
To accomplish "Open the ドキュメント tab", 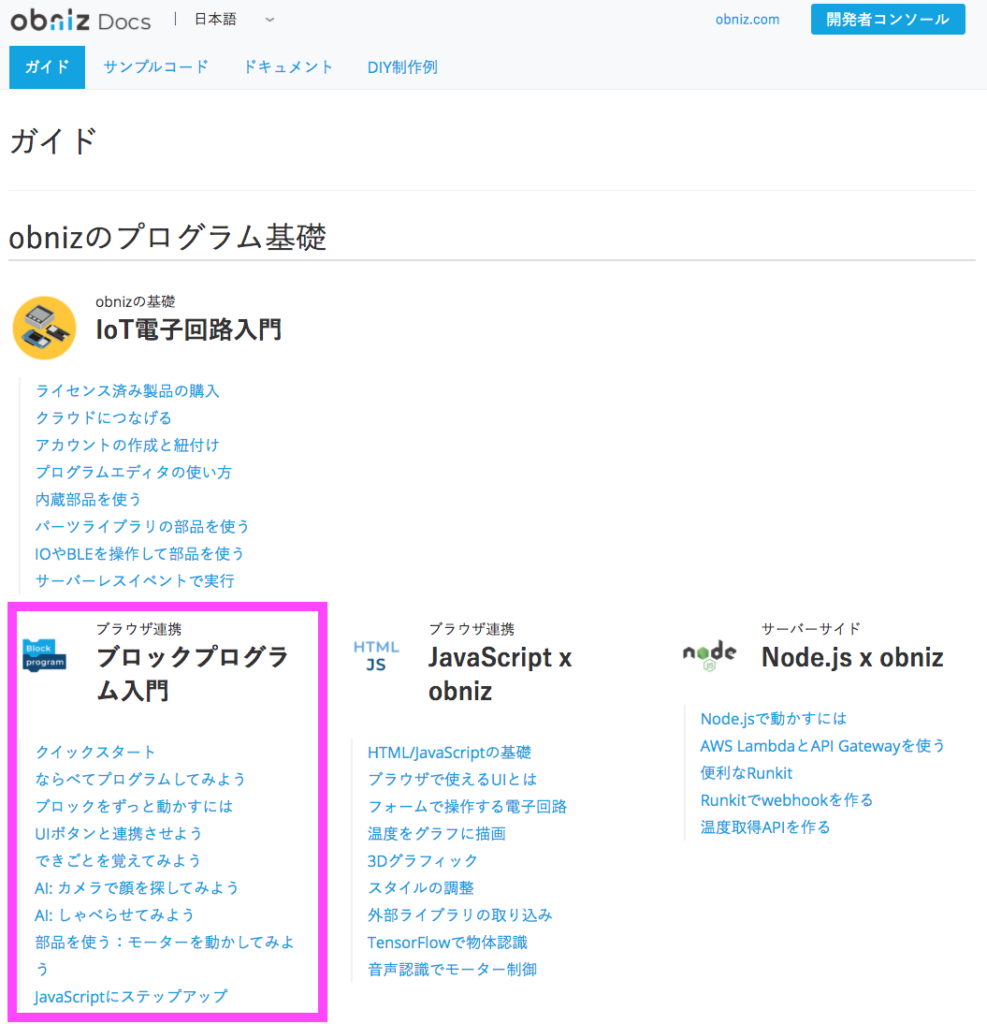I will 288,67.
